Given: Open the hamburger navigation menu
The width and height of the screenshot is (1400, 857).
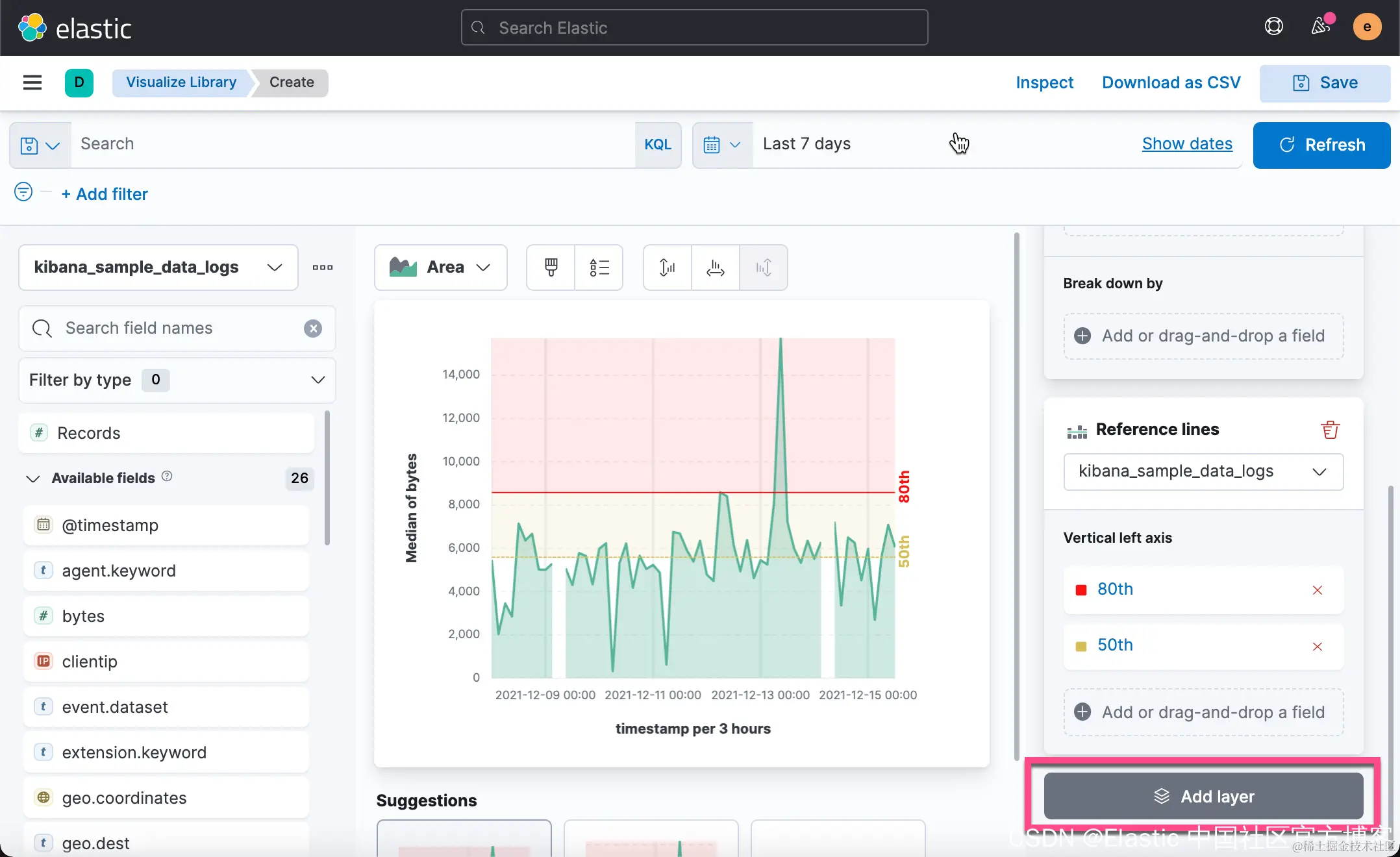Looking at the screenshot, I should (32, 82).
